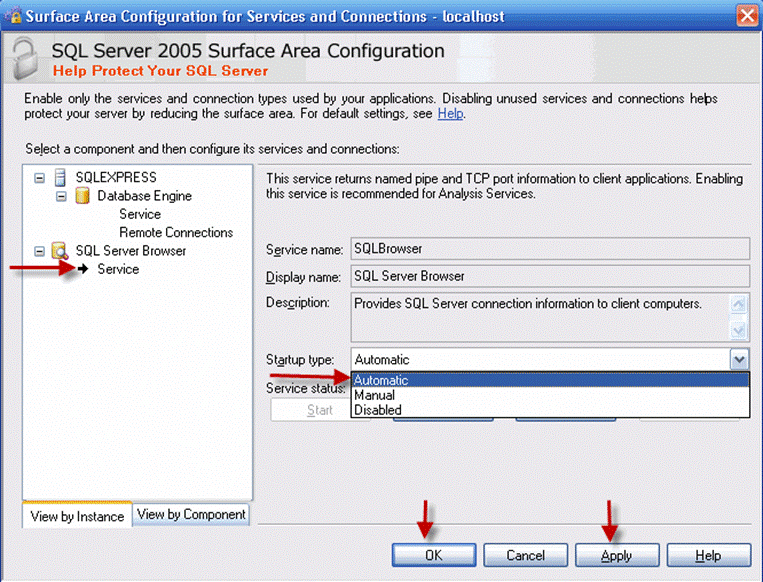Choose Manual startup type option

click(550, 395)
